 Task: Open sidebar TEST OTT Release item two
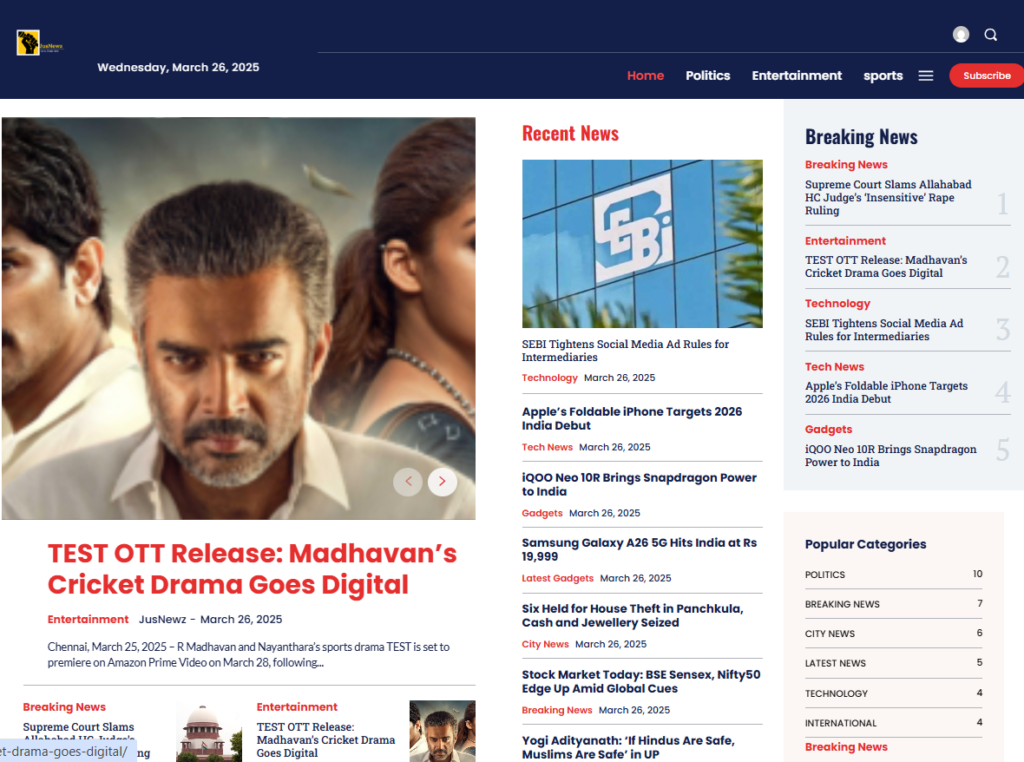tap(886, 266)
